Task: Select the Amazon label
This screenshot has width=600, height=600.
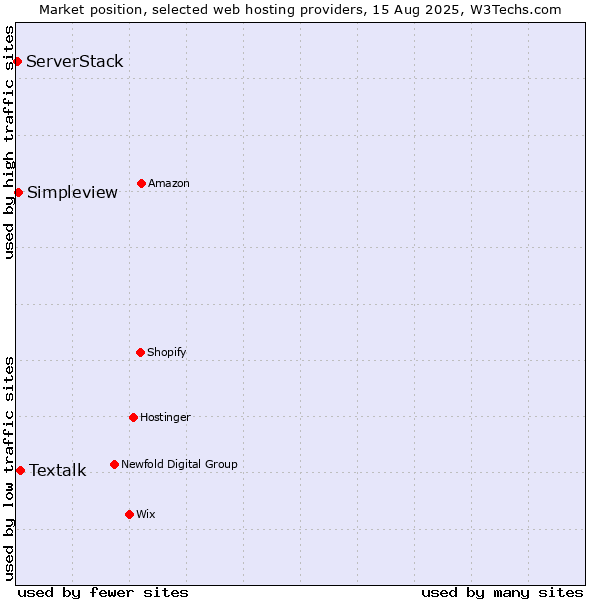Action: coord(169,183)
